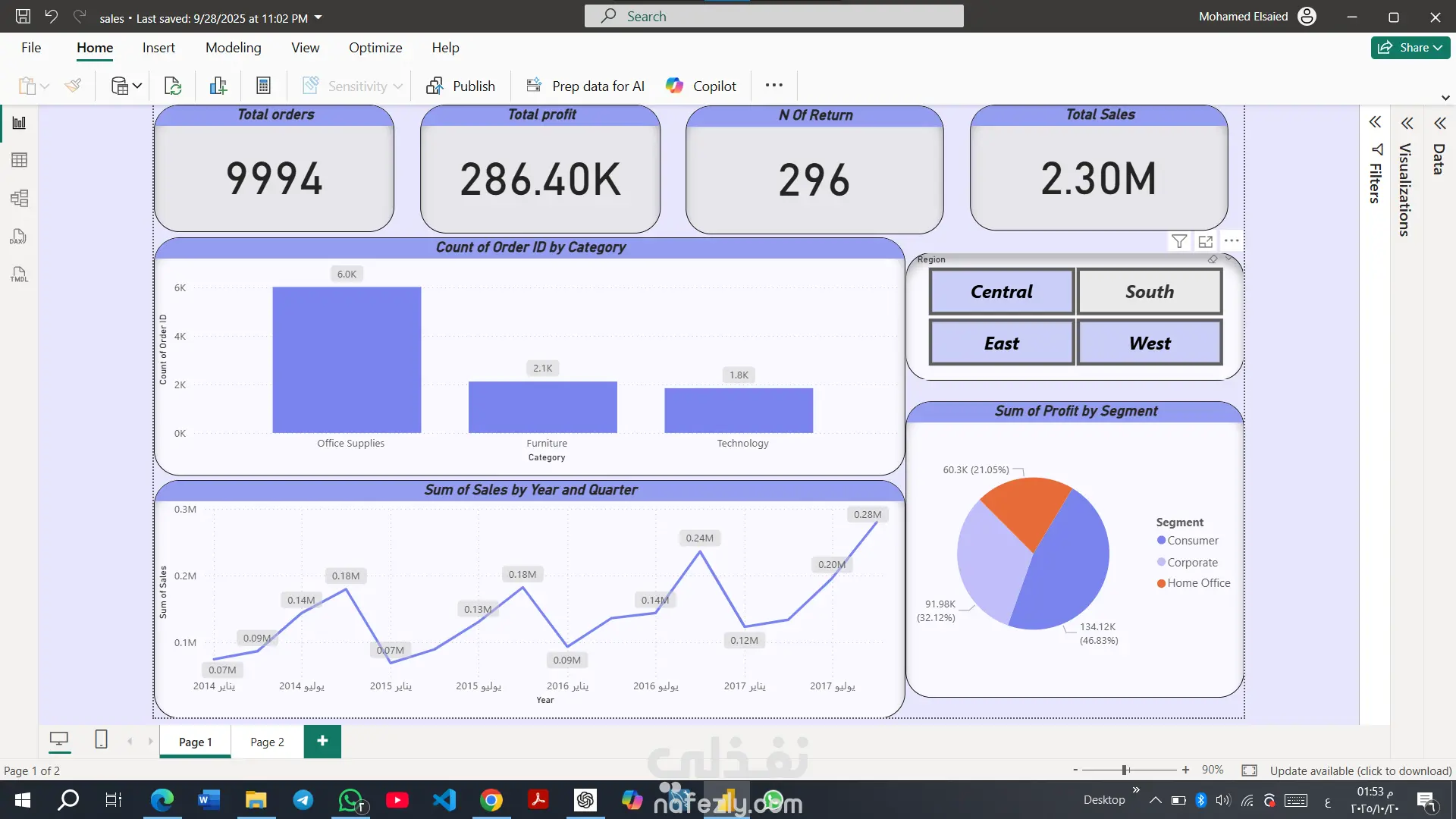Screen dimensions: 1456x819
Task: Open Report view in left sidebar
Action: (19, 123)
